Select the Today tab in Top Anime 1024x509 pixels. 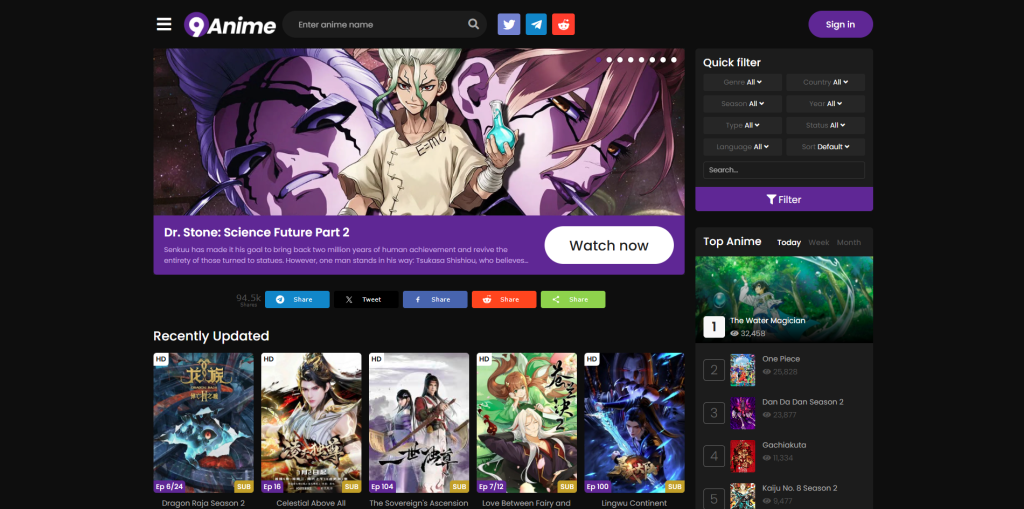click(789, 242)
